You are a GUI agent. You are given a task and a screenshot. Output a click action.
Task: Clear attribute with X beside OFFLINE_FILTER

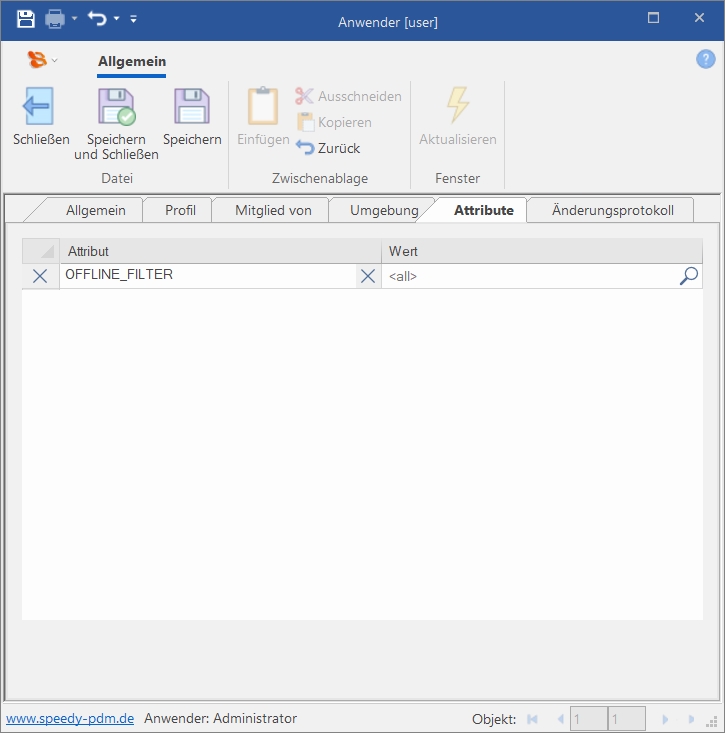[368, 277]
